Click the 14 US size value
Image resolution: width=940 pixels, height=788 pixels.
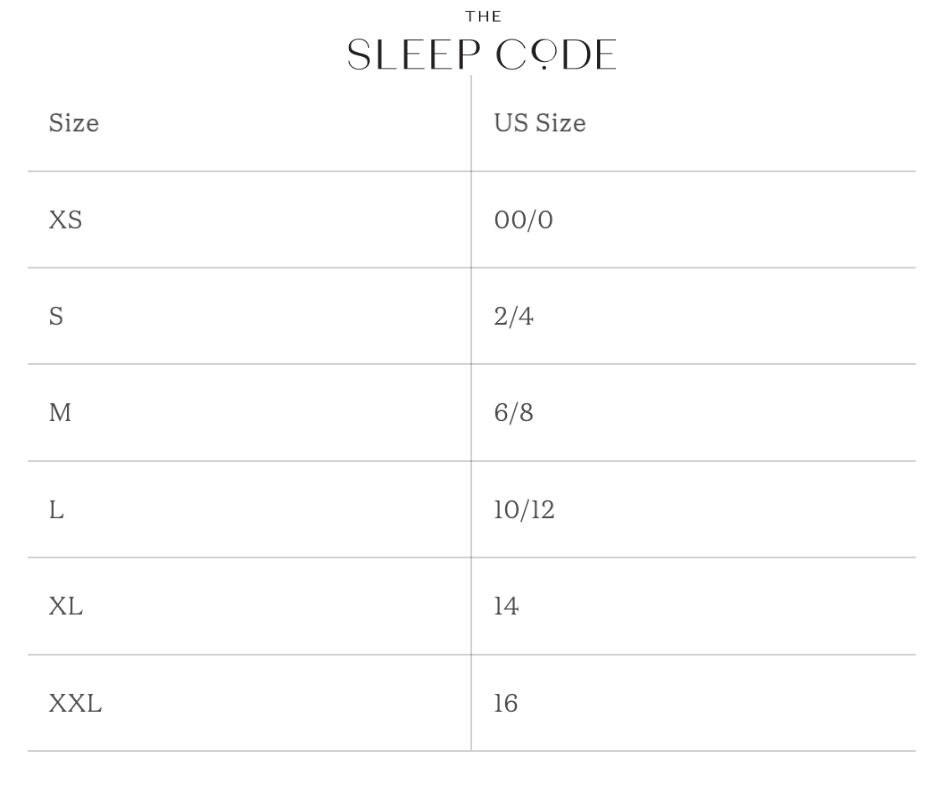[x=506, y=607]
